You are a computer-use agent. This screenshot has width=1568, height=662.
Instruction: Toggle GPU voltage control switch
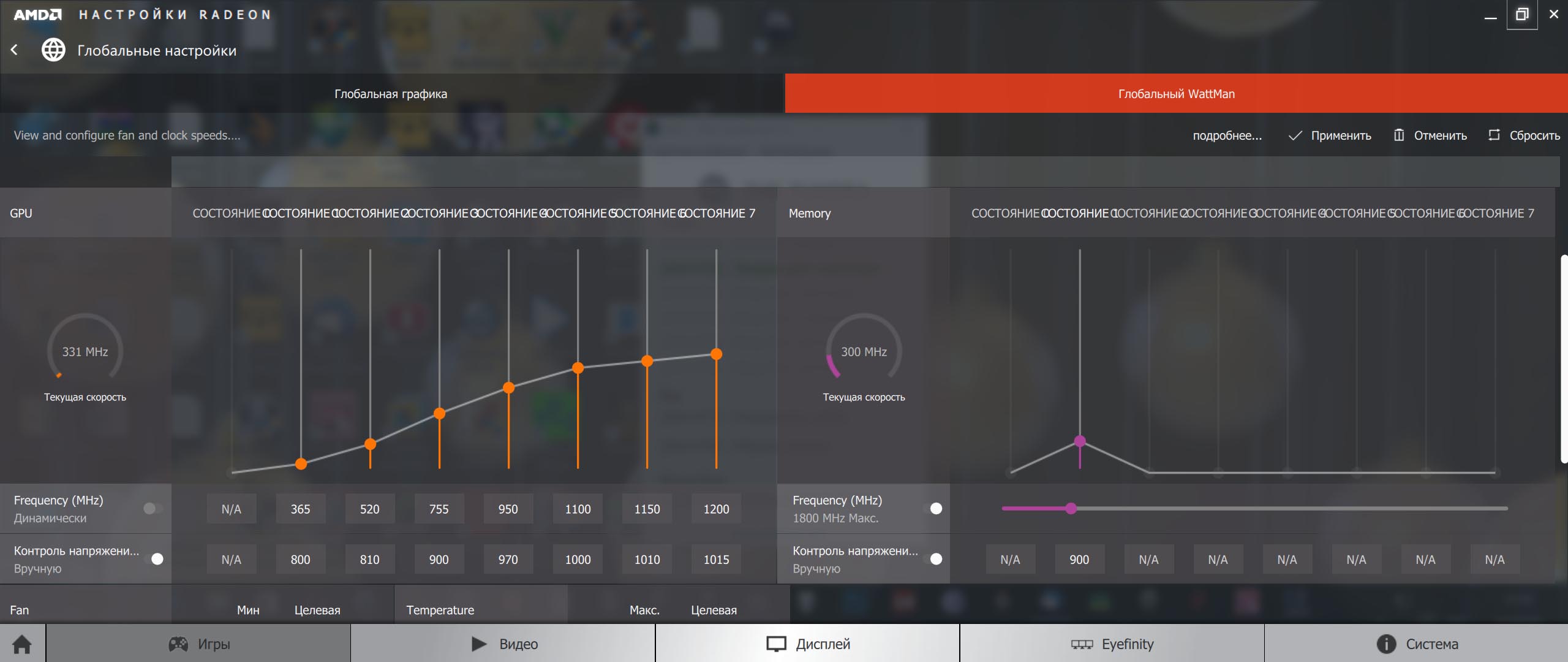(x=154, y=559)
